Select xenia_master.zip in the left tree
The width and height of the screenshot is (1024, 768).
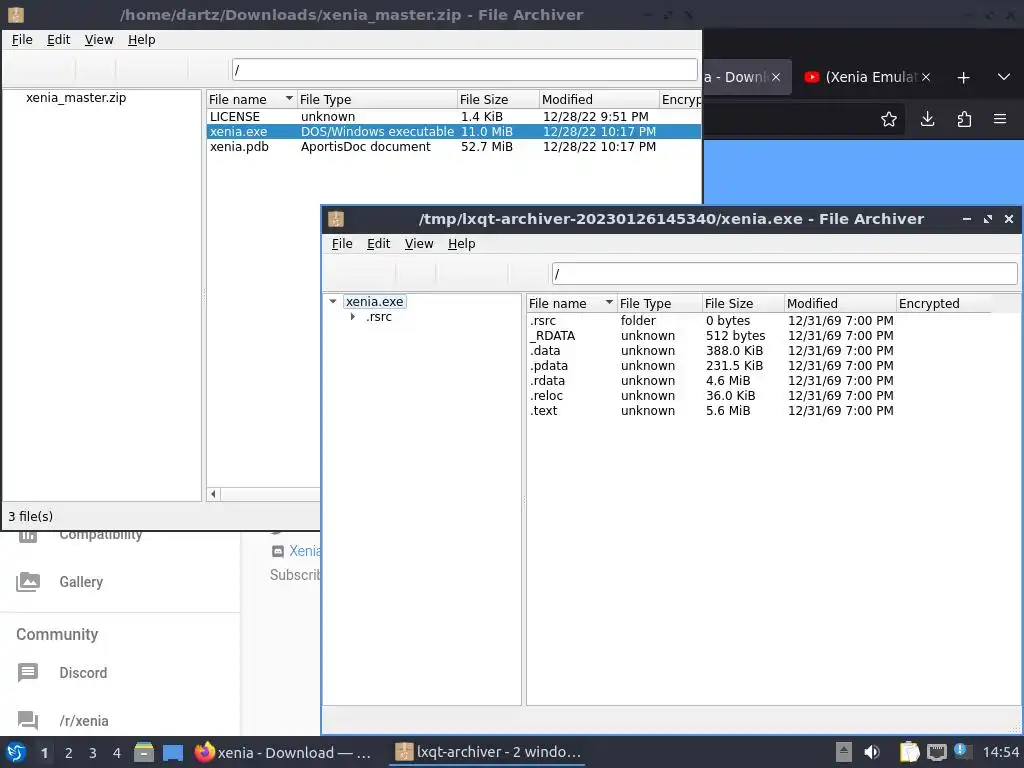click(x=76, y=98)
